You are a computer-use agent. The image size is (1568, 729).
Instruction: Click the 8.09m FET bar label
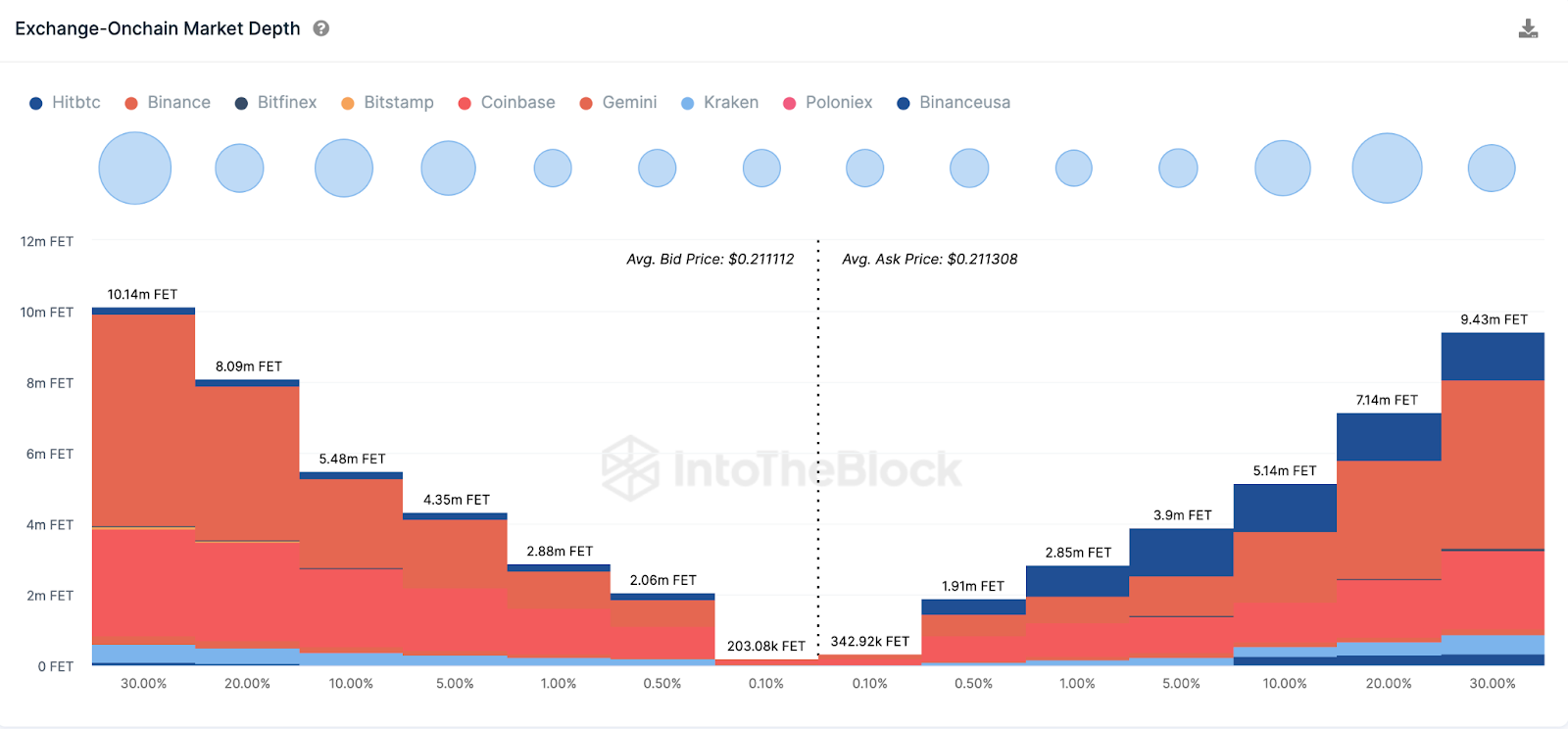tap(249, 366)
